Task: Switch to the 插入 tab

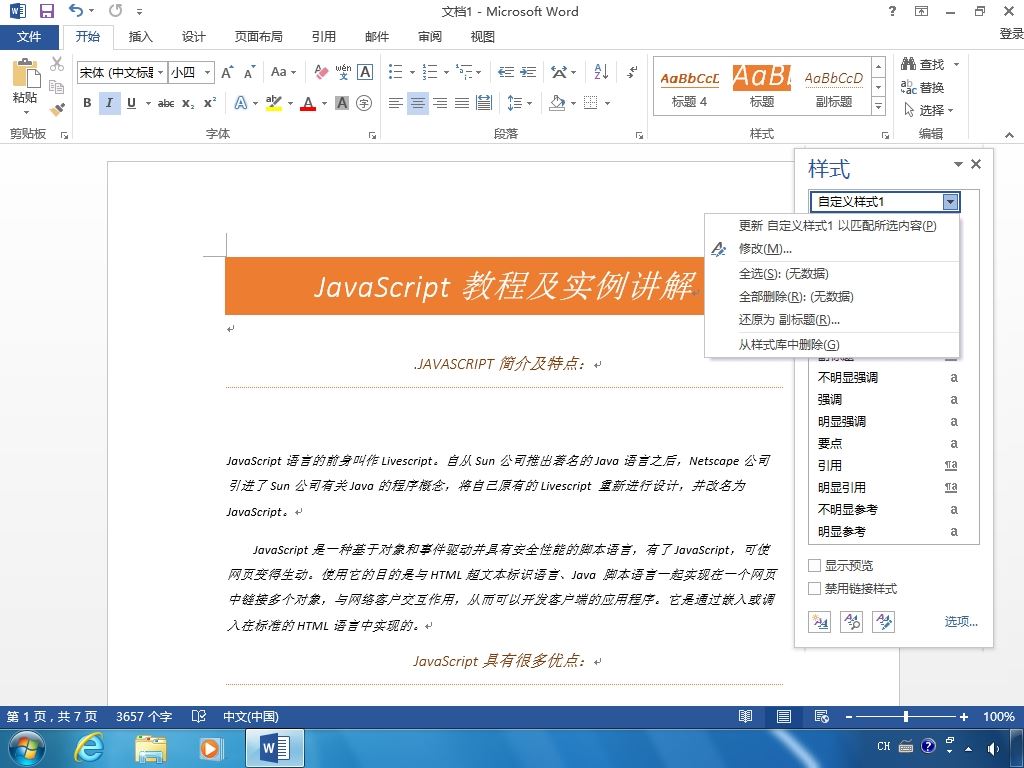Action: point(140,37)
